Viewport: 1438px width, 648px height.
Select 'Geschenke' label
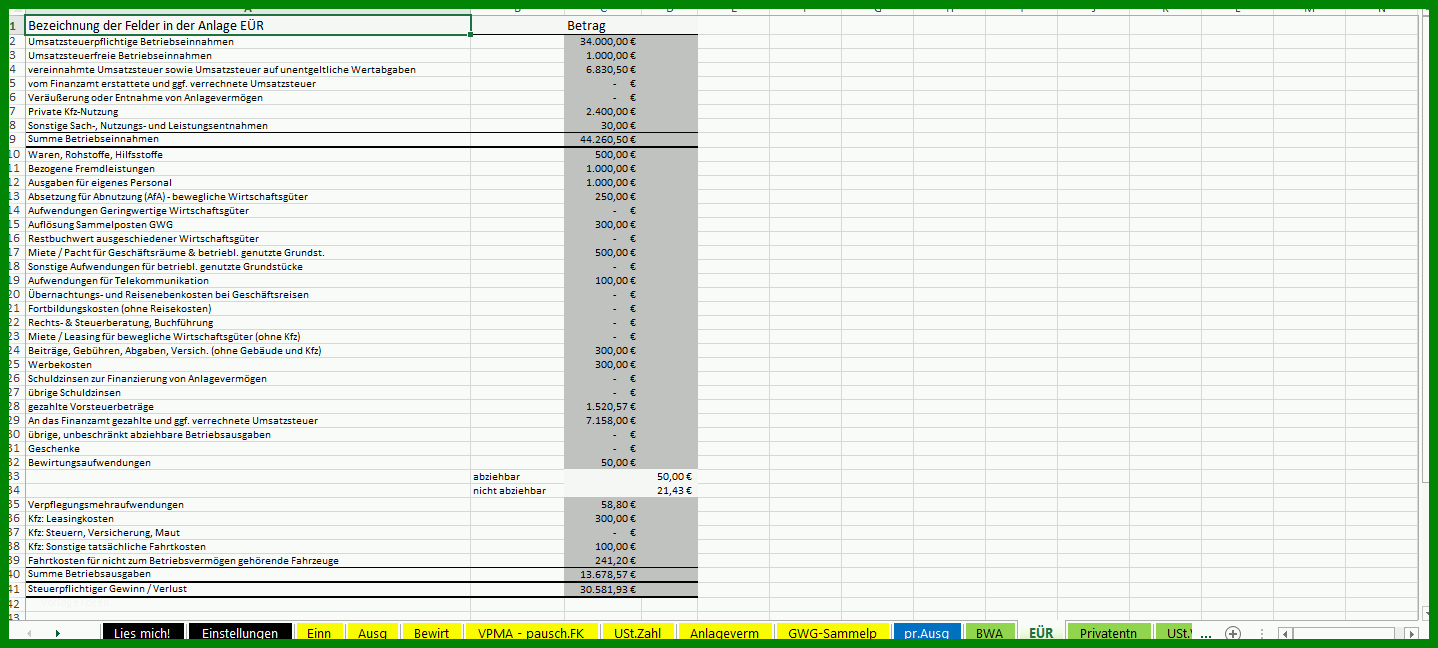[x=54, y=449]
